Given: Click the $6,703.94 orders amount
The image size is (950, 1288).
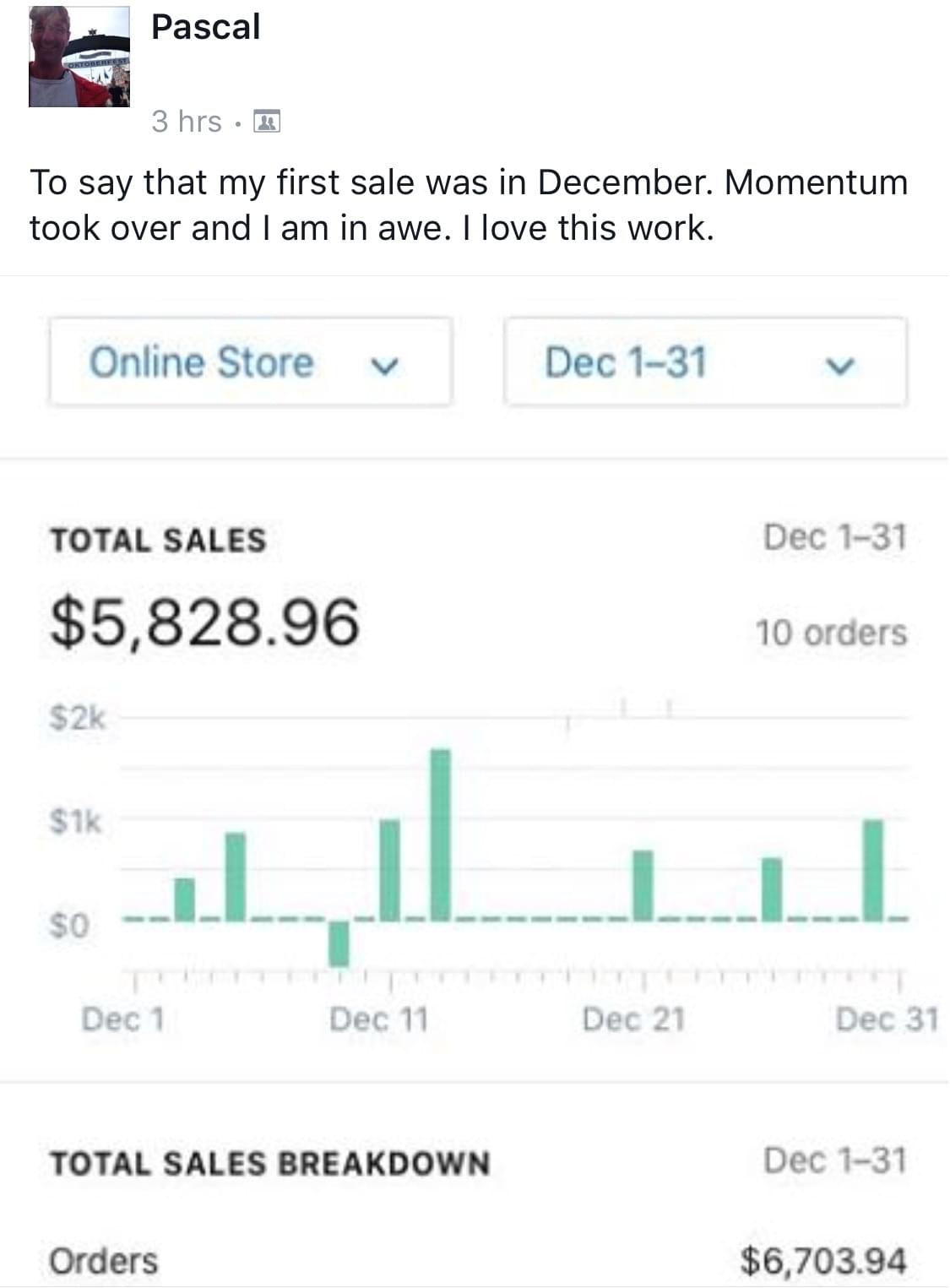Looking at the screenshot, I should (x=823, y=1261).
